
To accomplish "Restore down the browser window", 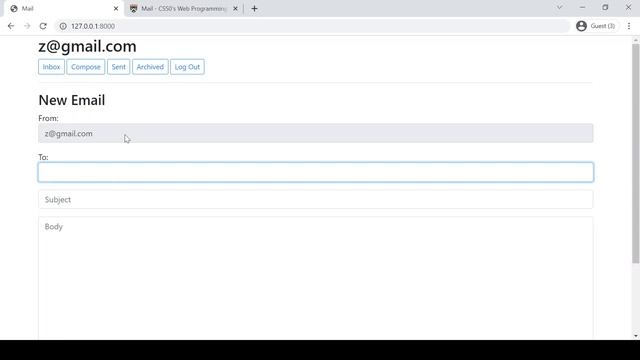I will [x=605, y=7].
